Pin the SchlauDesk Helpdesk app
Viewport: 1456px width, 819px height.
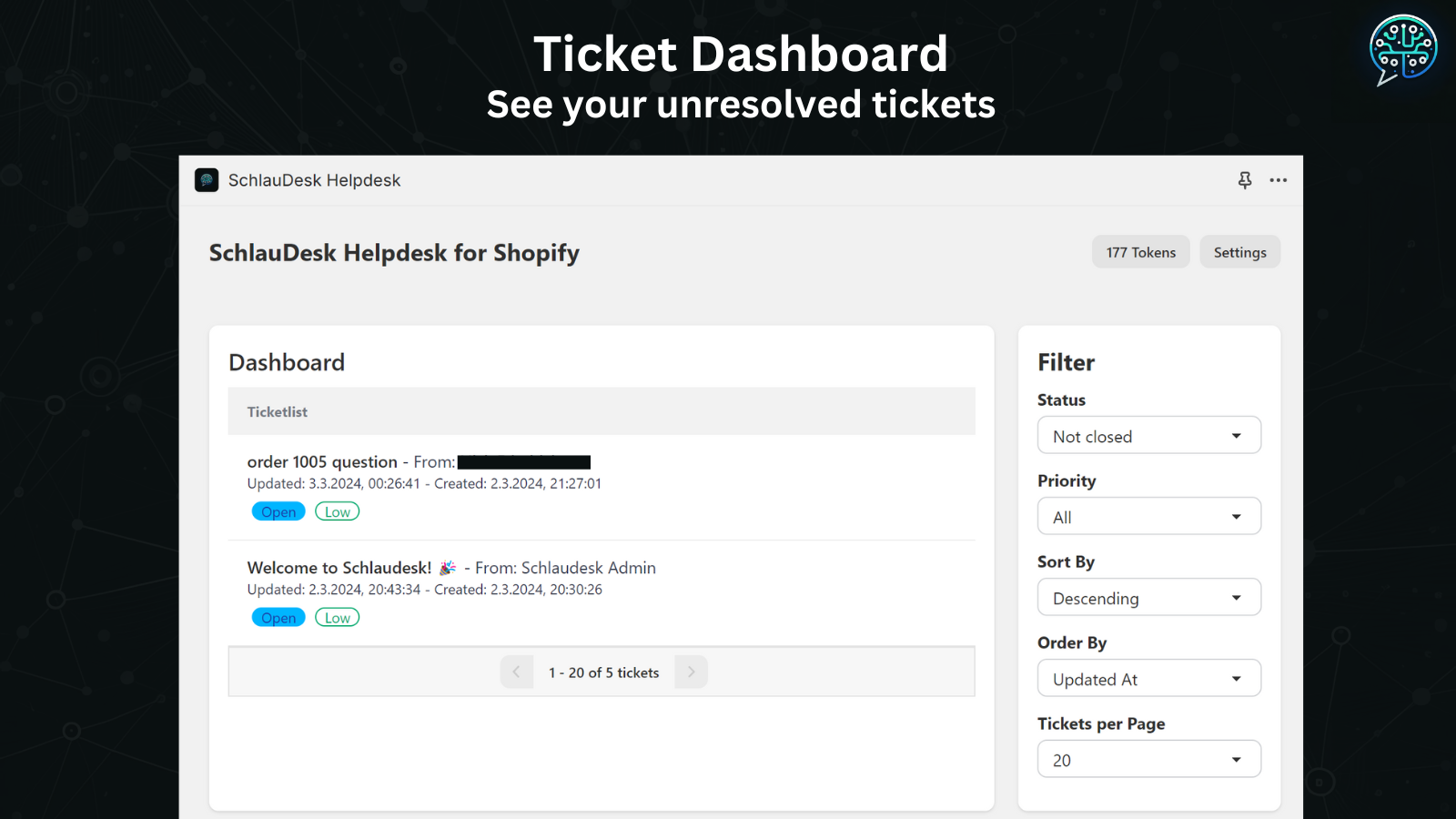1245,180
